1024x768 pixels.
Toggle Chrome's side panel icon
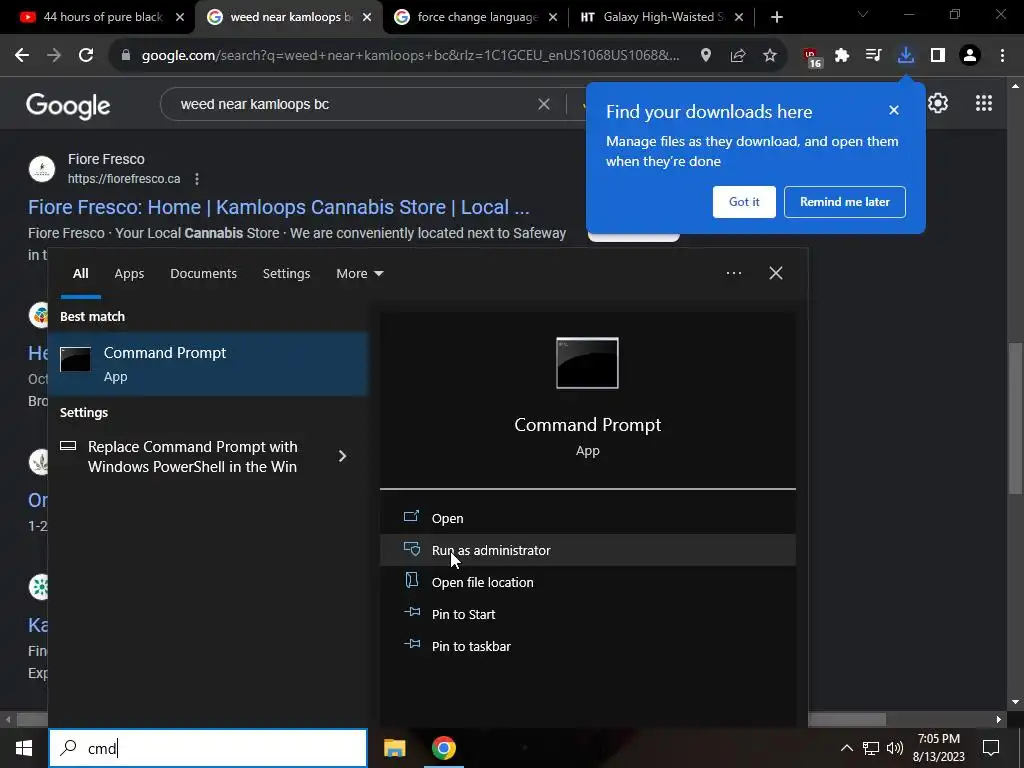pos(938,56)
